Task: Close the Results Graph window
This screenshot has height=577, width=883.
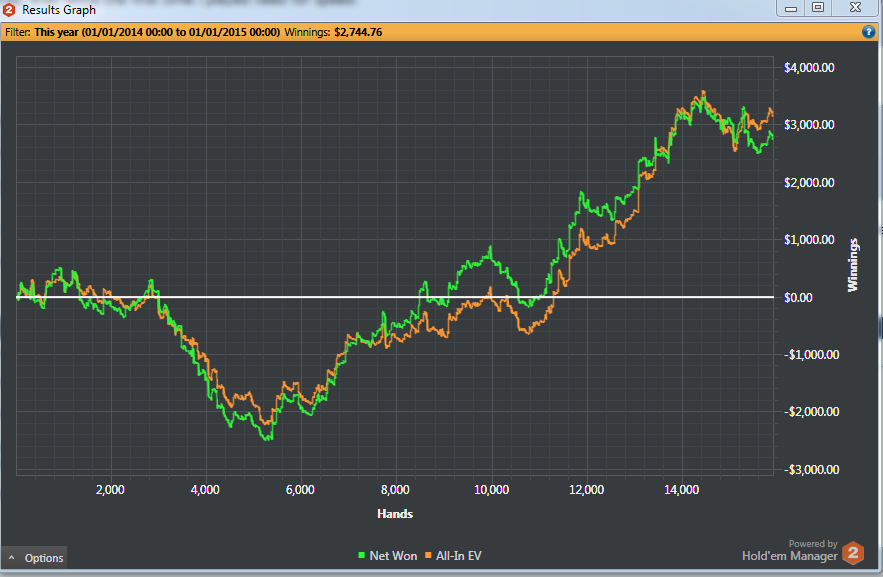Action: [855, 8]
